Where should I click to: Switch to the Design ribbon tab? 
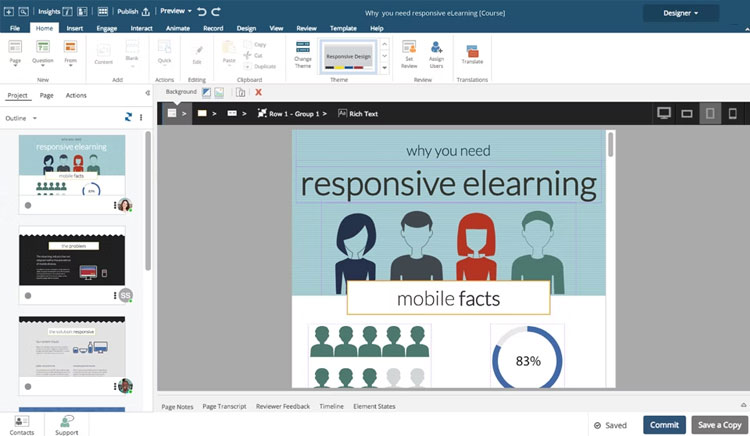click(x=246, y=28)
